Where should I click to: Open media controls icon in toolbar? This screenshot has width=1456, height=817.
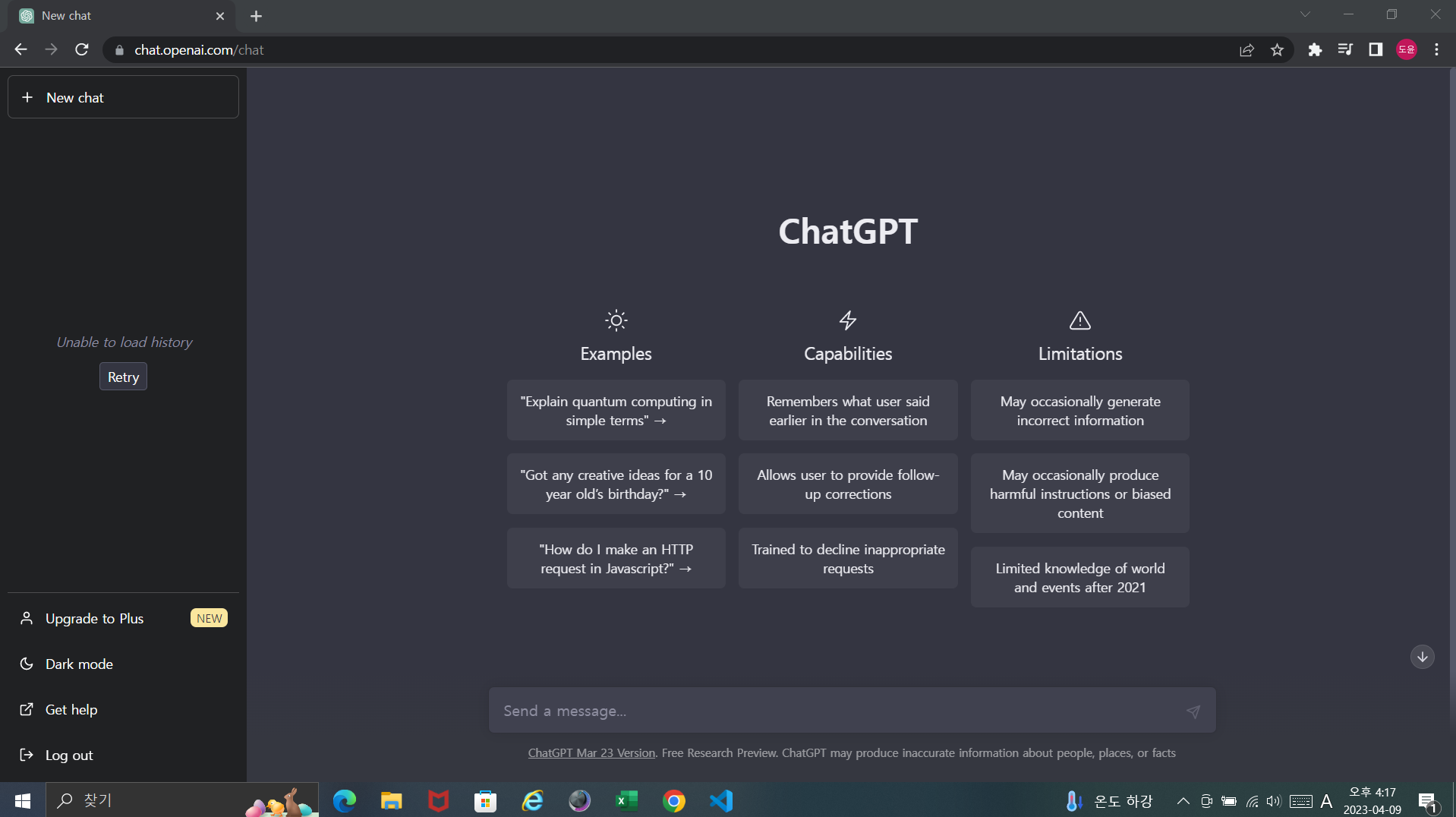click(x=1345, y=50)
